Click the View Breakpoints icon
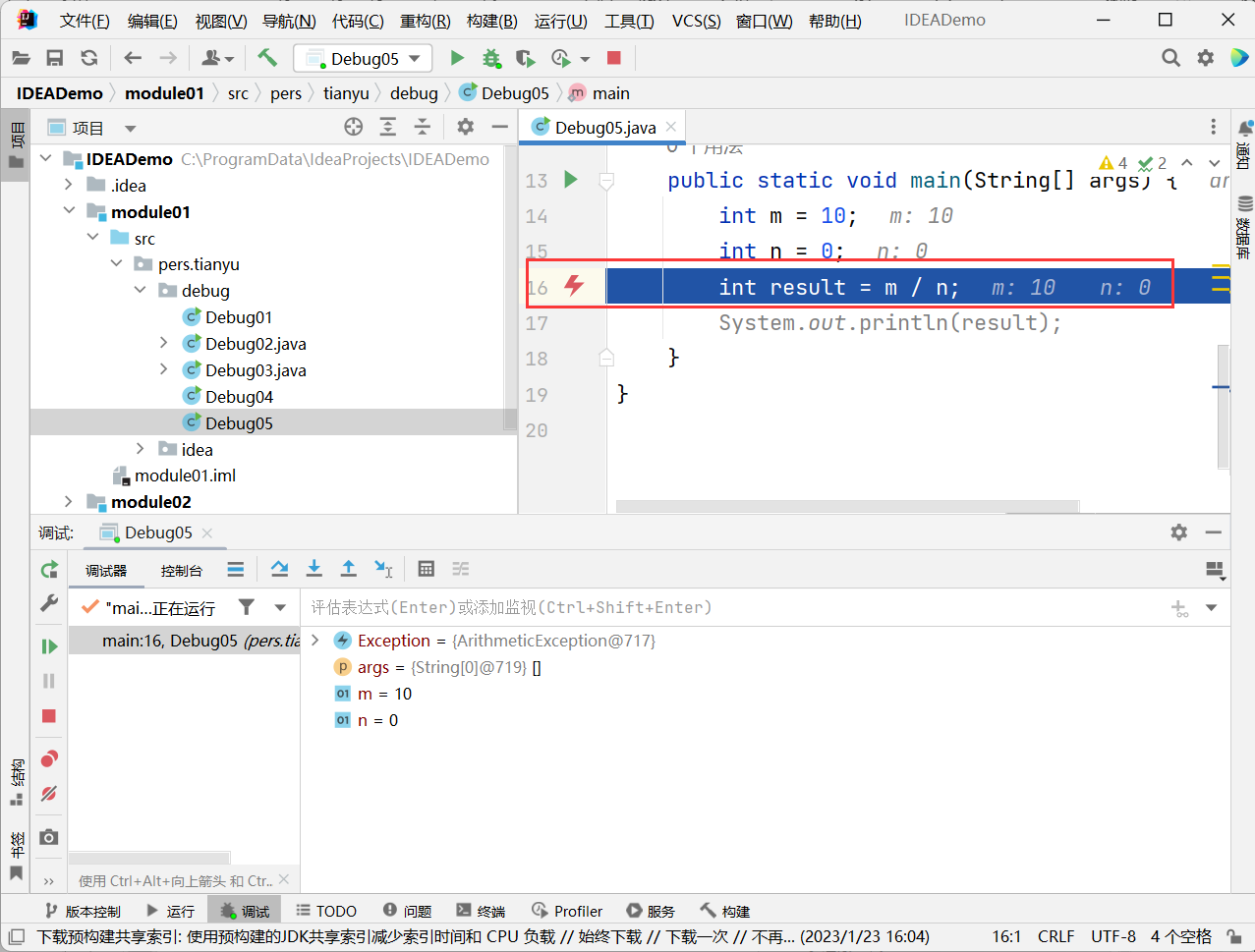The width and height of the screenshot is (1255, 952). (49, 758)
